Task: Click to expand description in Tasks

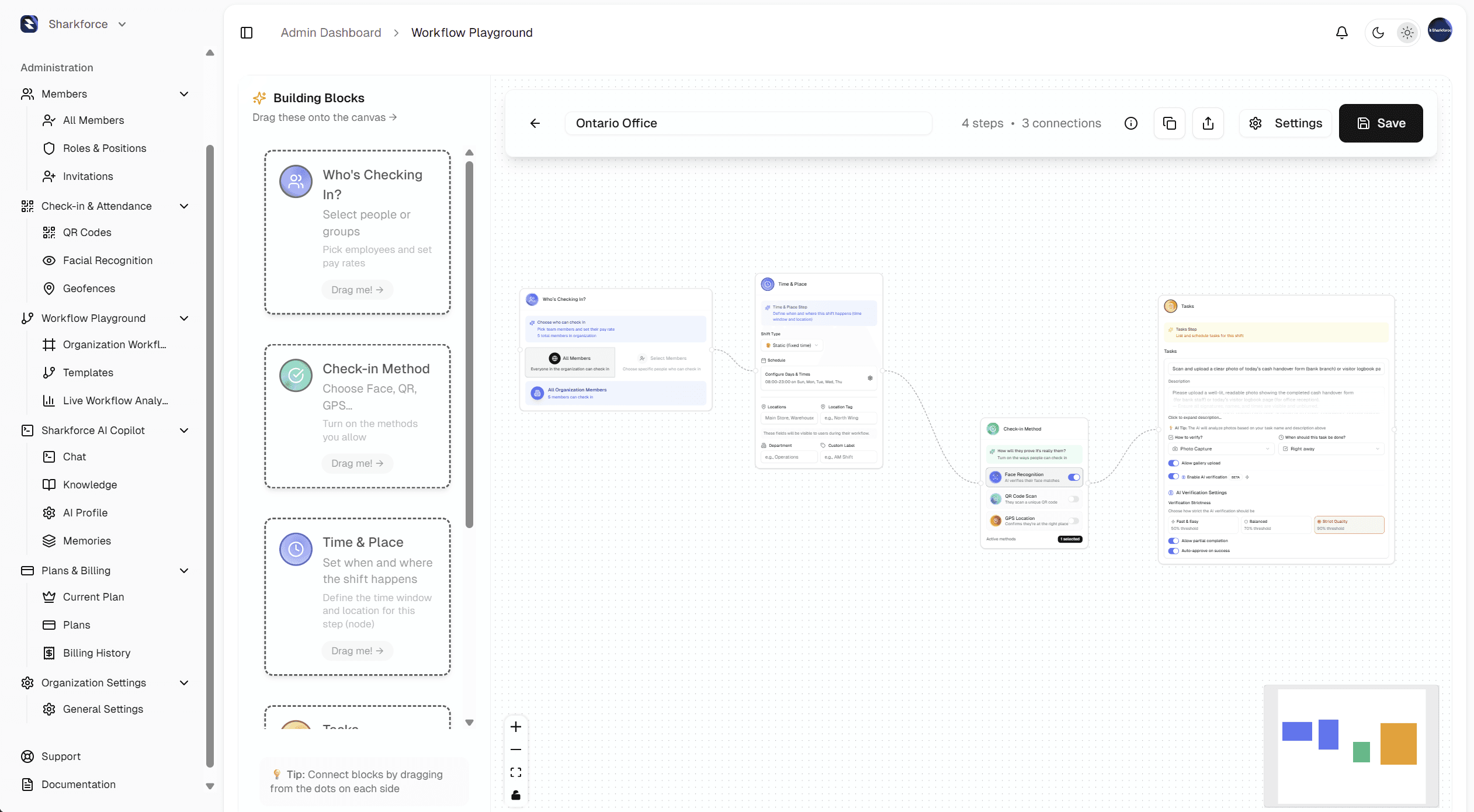Action: [1194, 418]
